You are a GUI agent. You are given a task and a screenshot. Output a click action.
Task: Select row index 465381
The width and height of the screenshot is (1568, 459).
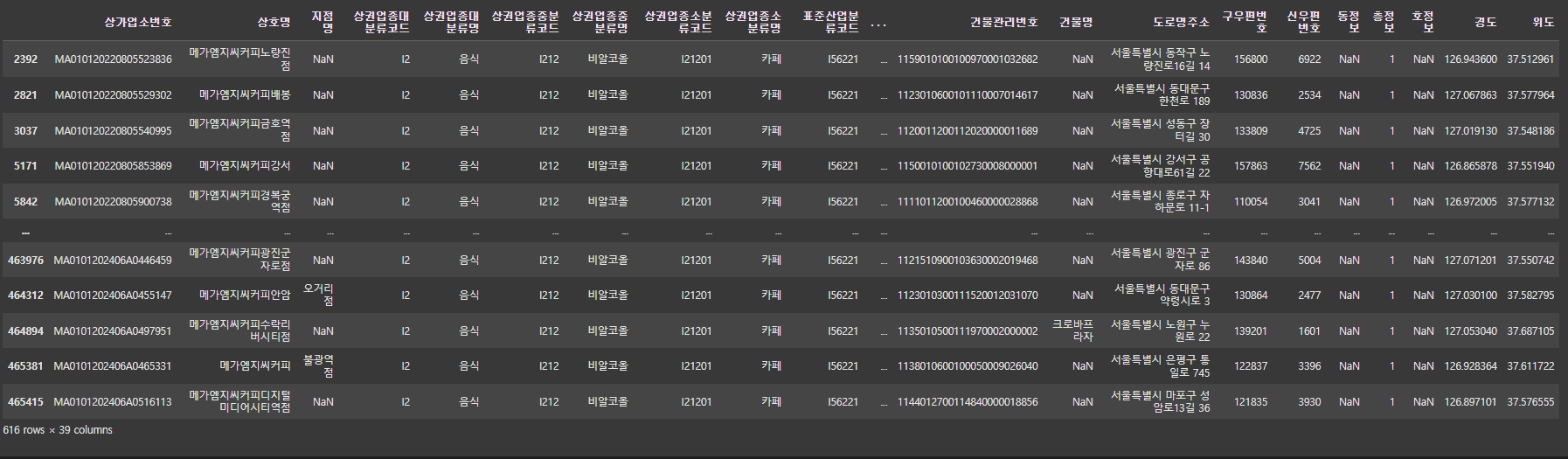tap(25, 365)
